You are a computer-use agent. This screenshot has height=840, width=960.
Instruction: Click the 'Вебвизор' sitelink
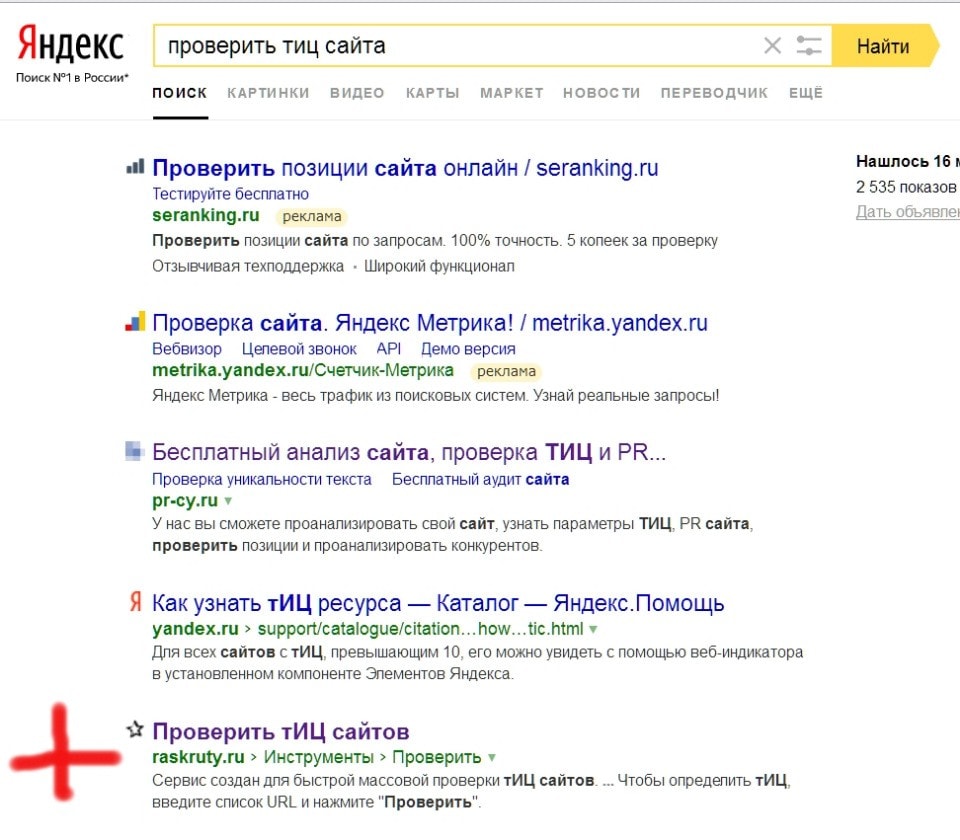pyautogui.click(x=187, y=349)
